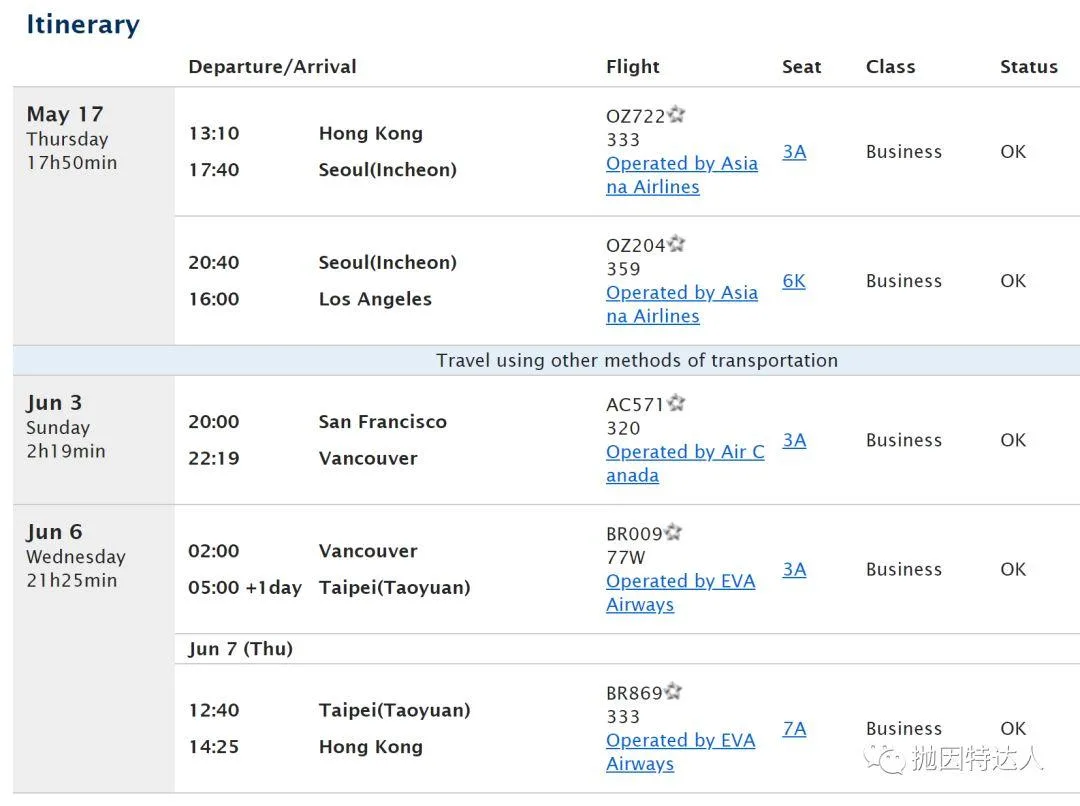Select seat 3A on Vancouver to Taipei flight
The image size is (1080, 806).
click(x=794, y=570)
